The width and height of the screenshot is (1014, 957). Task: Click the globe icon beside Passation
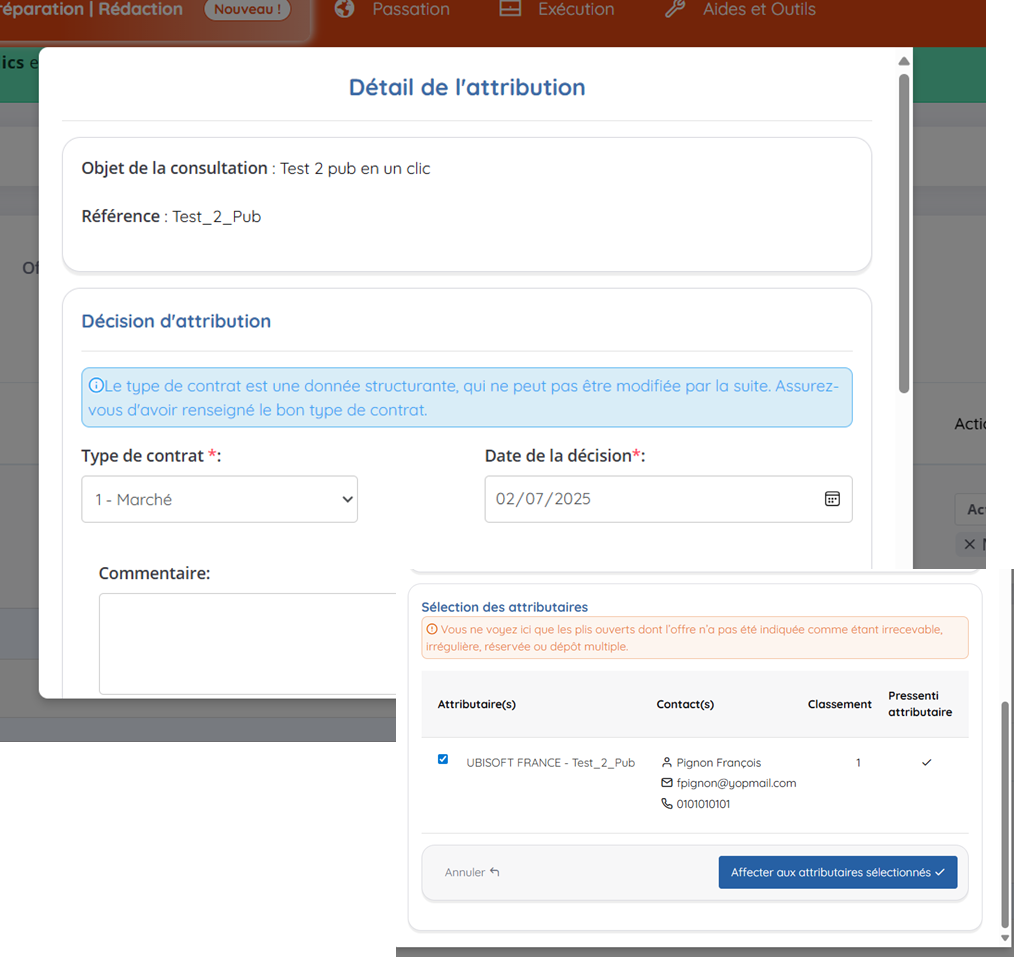pyautogui.click(x=345, y=9)
